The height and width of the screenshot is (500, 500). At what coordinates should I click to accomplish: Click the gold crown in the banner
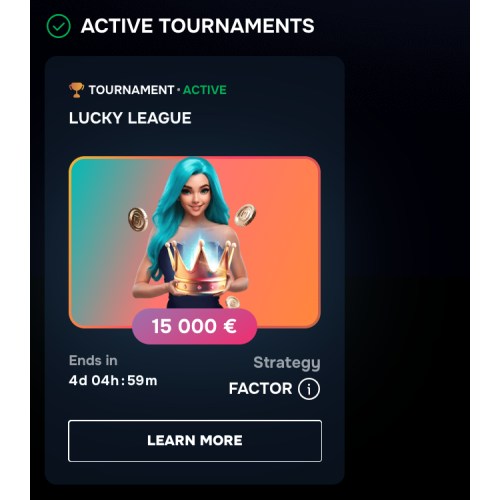click(x=199, y=269)
